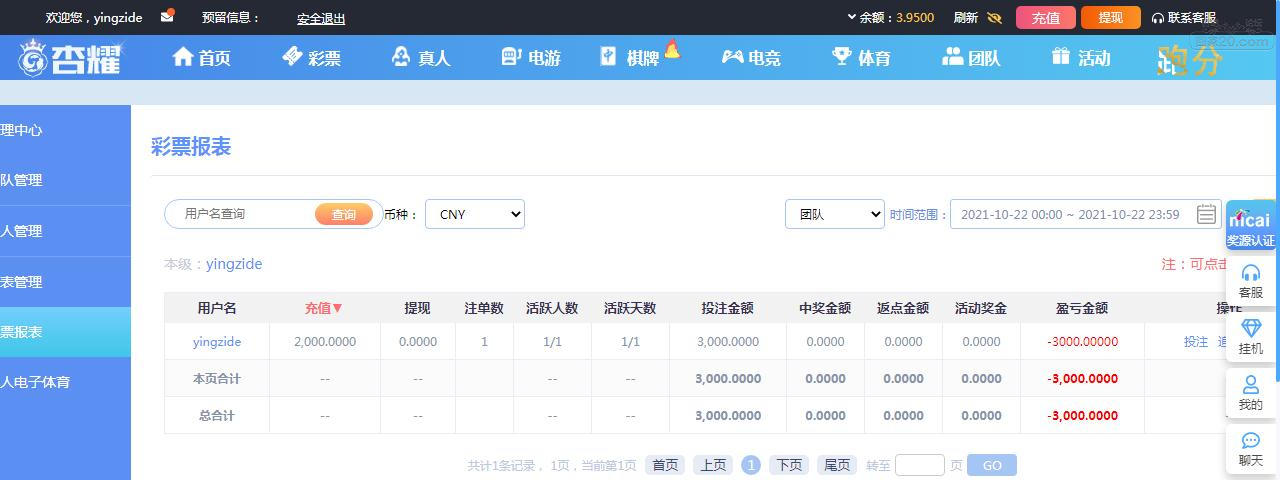The width and height of the screenshot is (1280, 480).
Task: Select the 人电子体育 sidebar item
Action: pyautogui.click(x=65, y=382)
